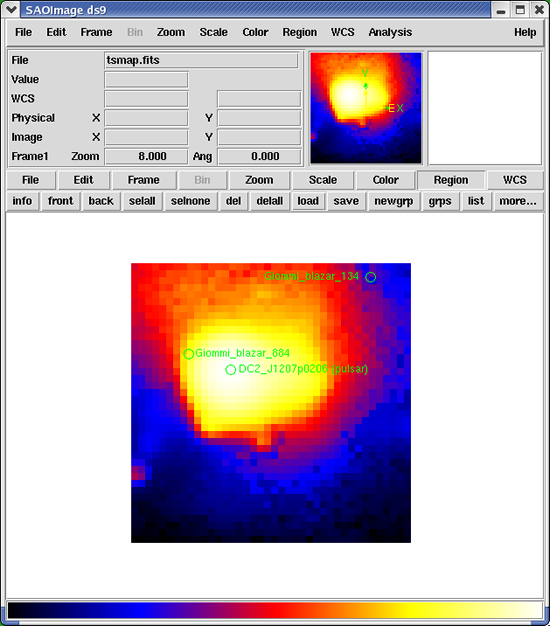Image resolution: width=550 pixels, height=626 pixels.
Task: Click the panner thumbnail image
Action: [x=366, y=108]
